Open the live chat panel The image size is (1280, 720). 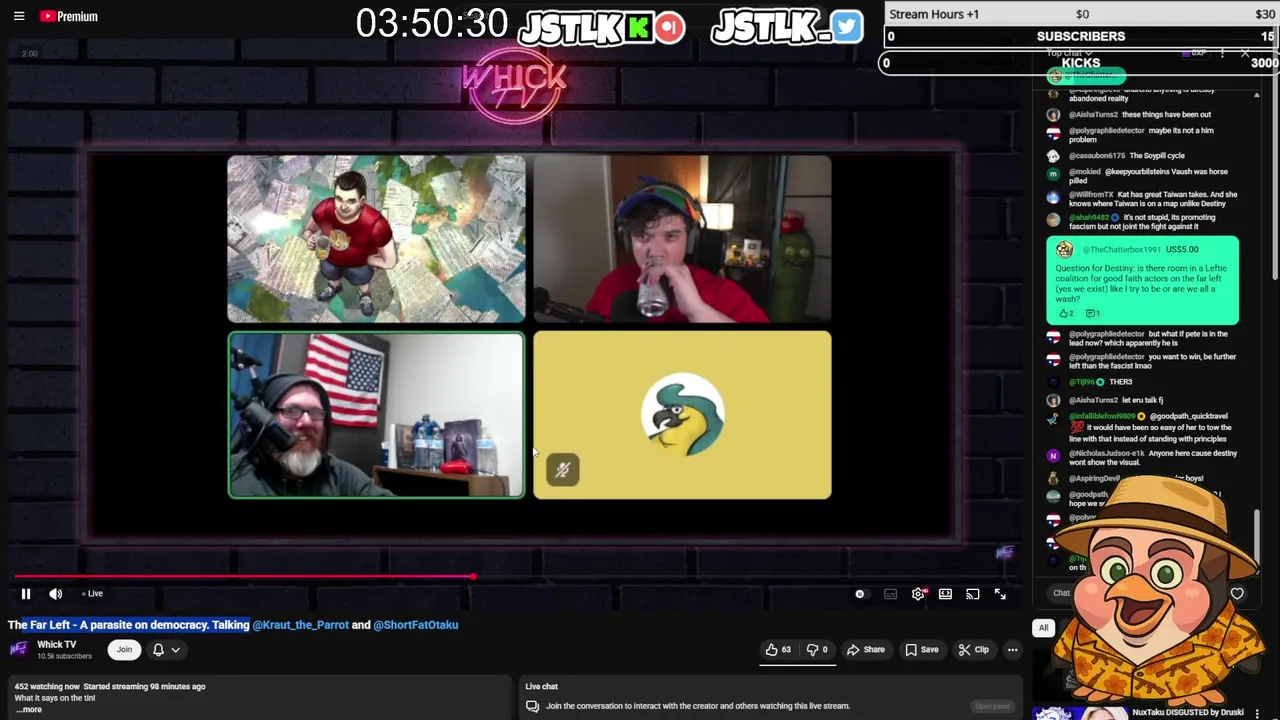(993, 706)
